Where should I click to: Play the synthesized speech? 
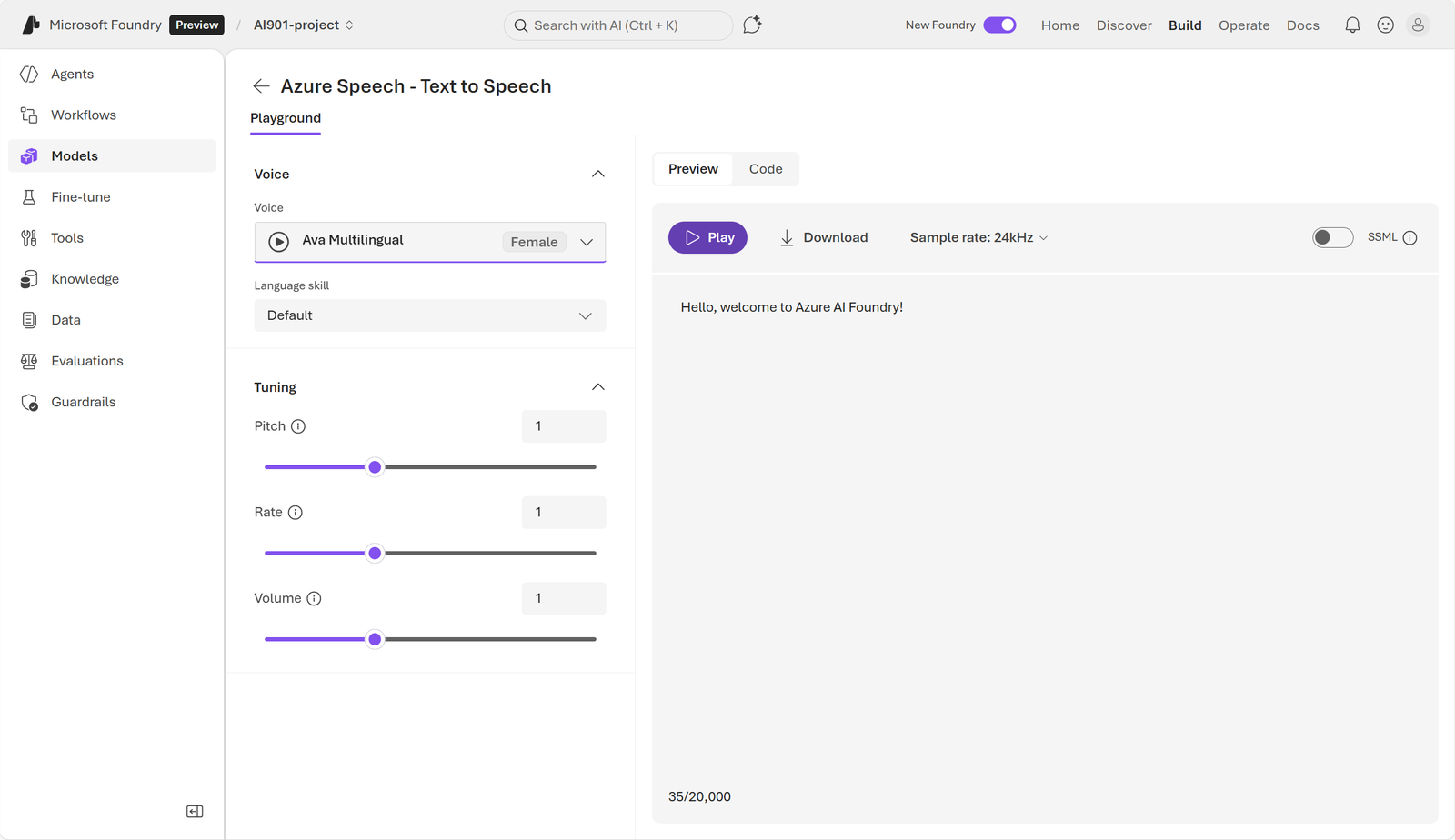point(707,237)
